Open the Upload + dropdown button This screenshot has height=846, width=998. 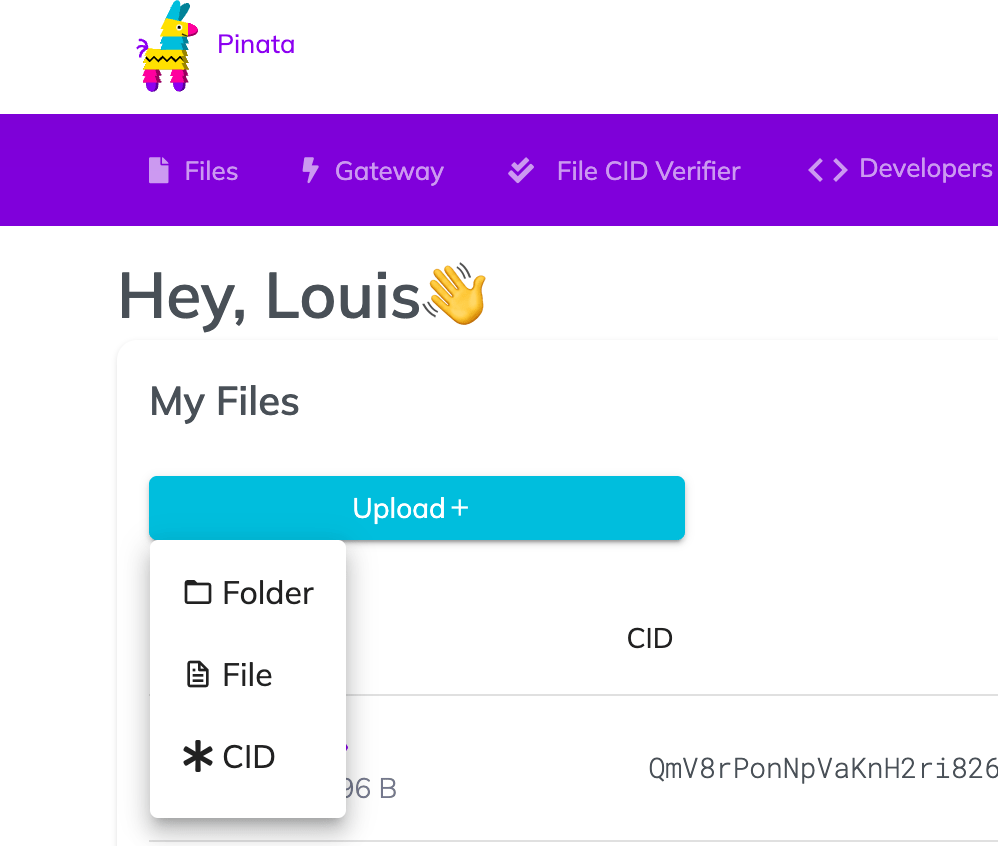pos(417,508)
